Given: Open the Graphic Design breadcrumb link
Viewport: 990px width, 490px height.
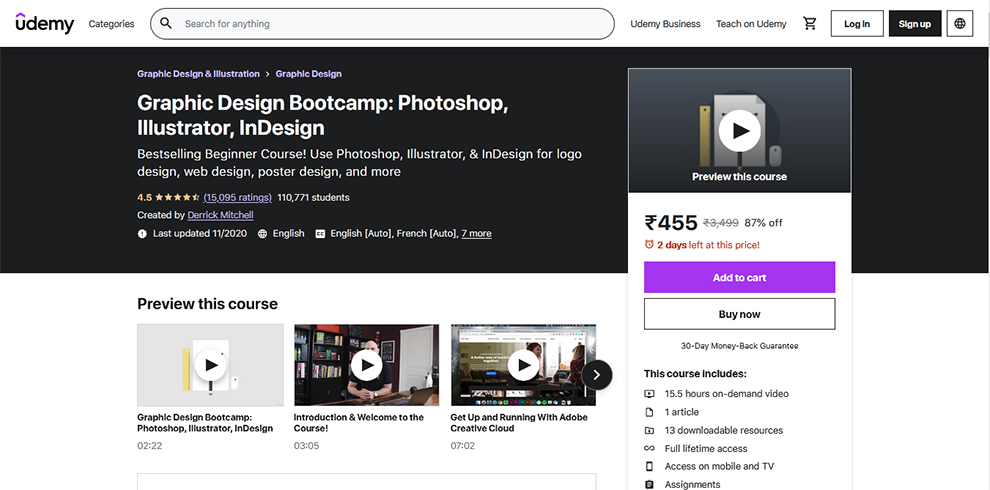Looking at the screenshot, I should click(309, 74).
